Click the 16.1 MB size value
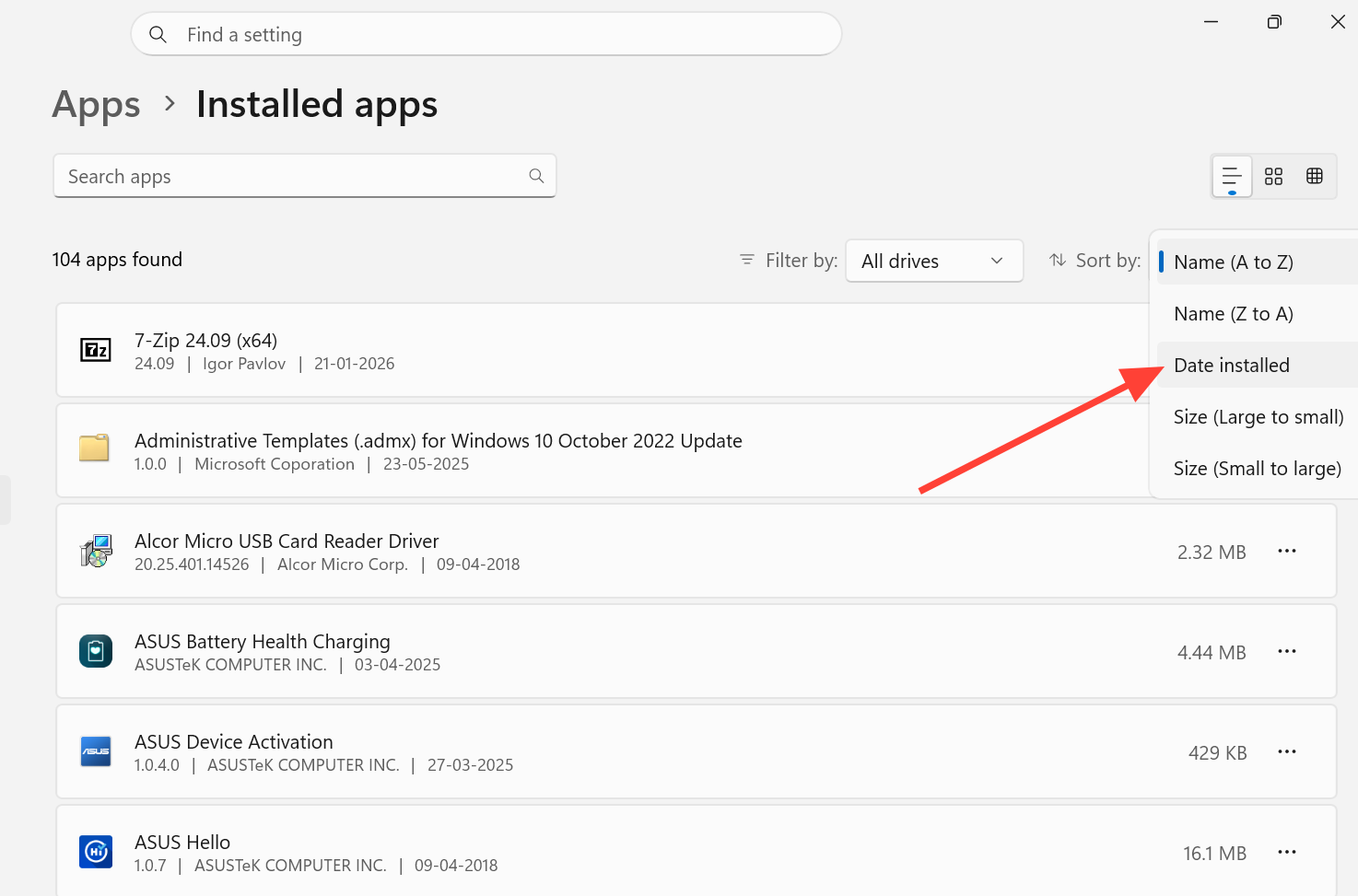 coord(1214,854)
